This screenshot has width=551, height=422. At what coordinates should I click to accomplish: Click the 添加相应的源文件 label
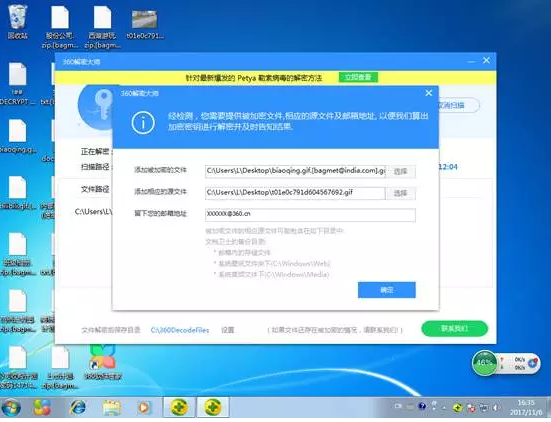[x=160, y=192]
